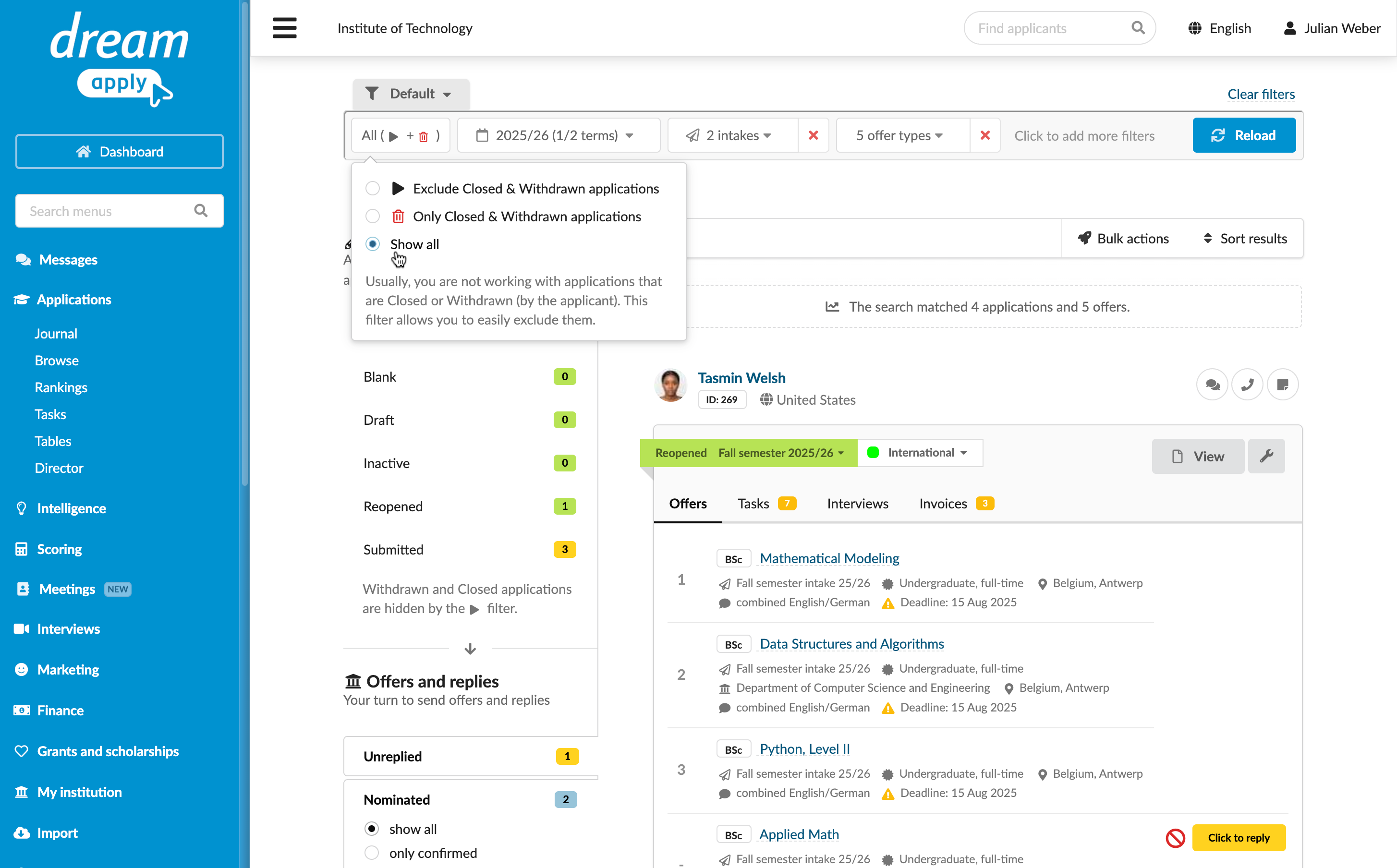Open Data Structures and Algorithms offer link
This screenshot has height=868, width=1397.
click(x=851, y=644)
